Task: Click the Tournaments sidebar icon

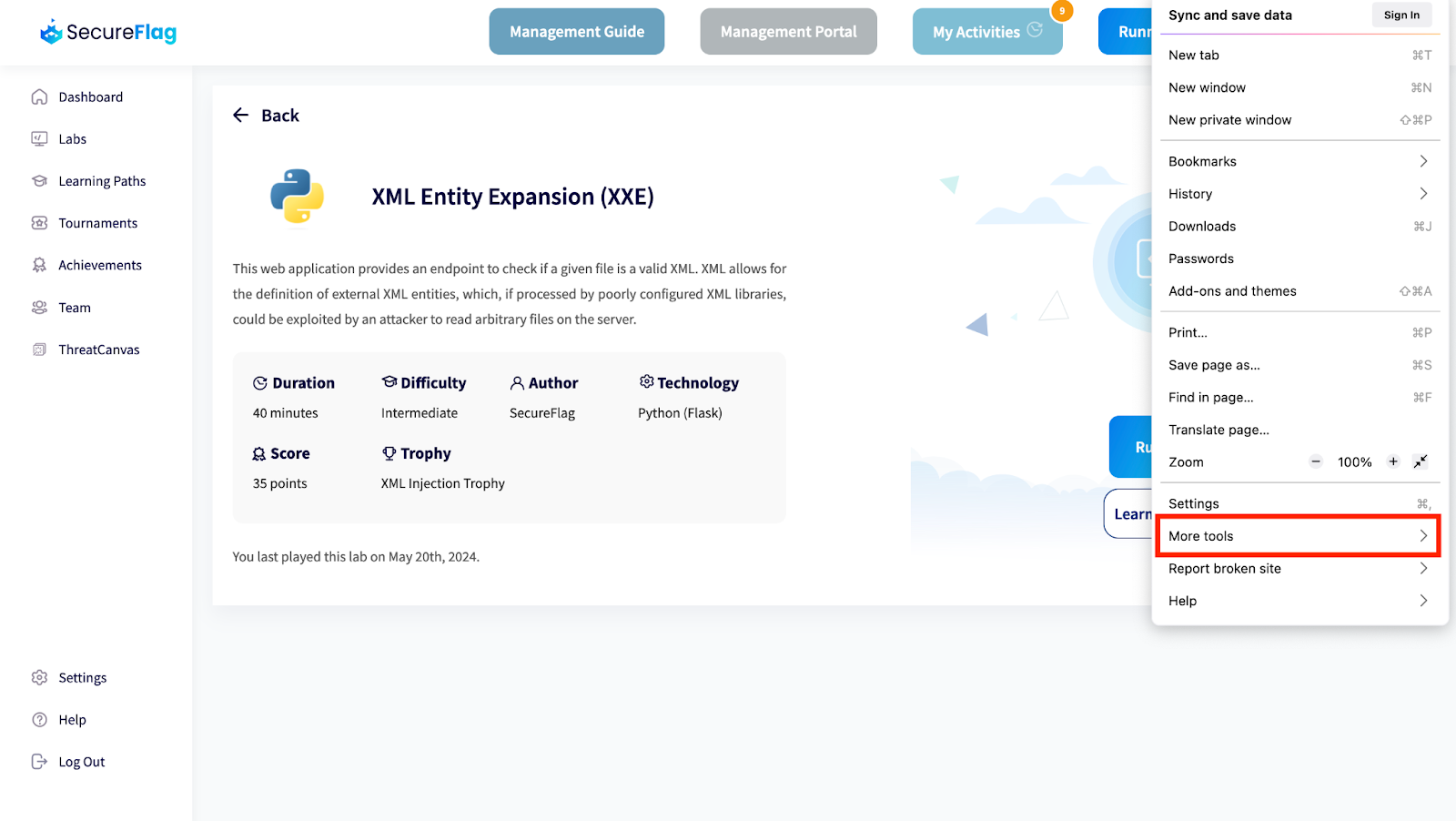Action: [39, 222]
